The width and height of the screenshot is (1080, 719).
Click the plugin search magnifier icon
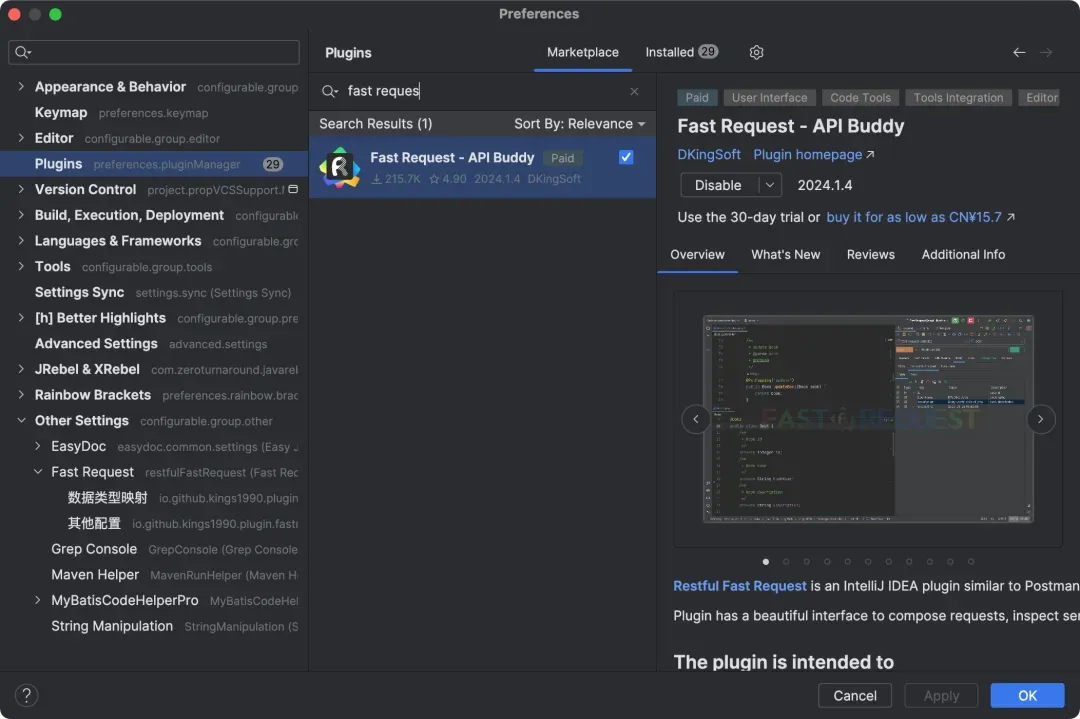[330, 91]
